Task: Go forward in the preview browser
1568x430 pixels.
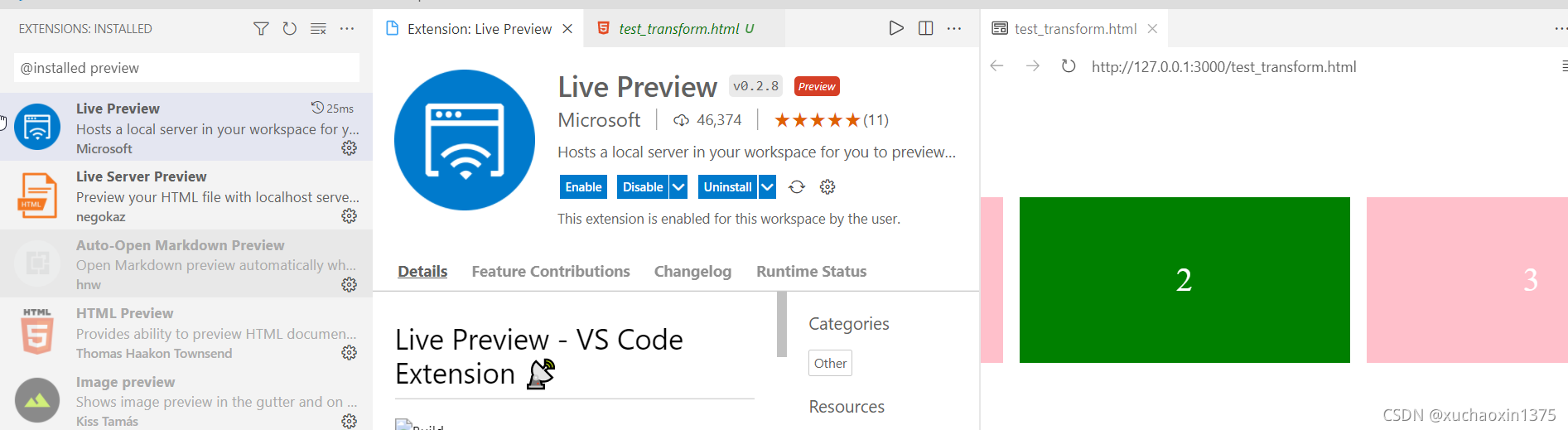Action: pos(1033,66)
